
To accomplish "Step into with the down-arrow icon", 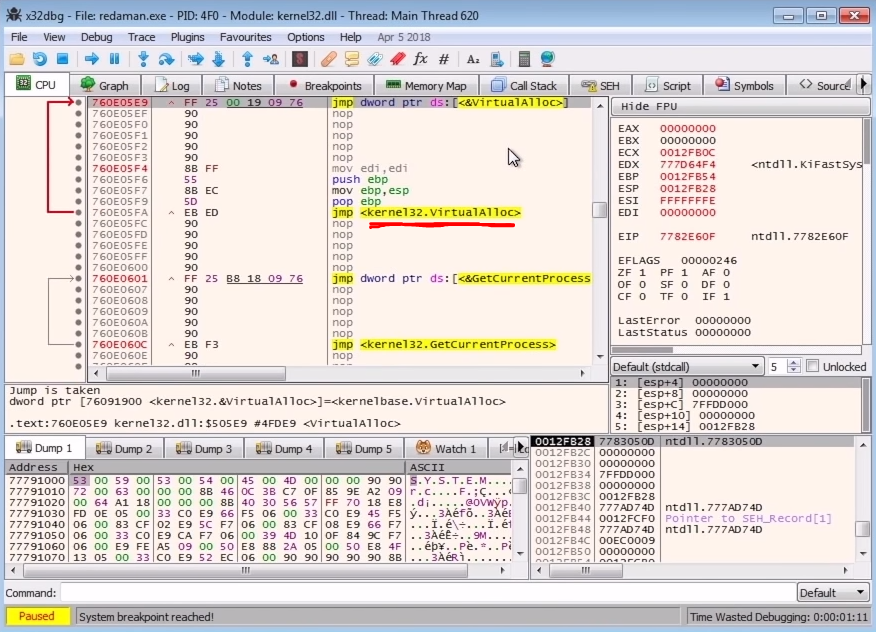I will pyautogui.click(x=144, y=59).
